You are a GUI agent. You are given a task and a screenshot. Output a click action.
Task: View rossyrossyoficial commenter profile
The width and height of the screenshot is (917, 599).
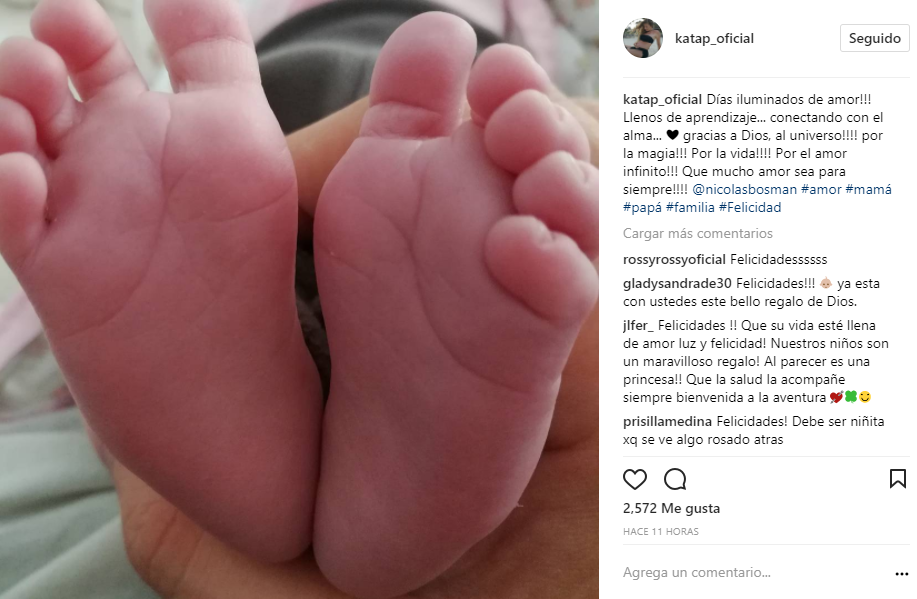pyautogui.click(x=674, y=260)
